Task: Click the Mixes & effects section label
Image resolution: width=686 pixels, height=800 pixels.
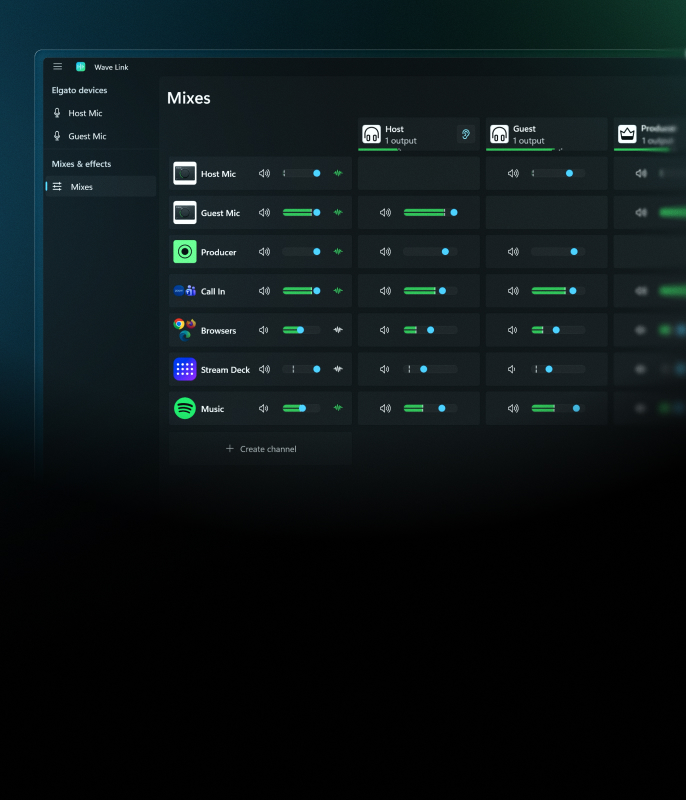Action: pyautogui.click(x=81, y=164)
